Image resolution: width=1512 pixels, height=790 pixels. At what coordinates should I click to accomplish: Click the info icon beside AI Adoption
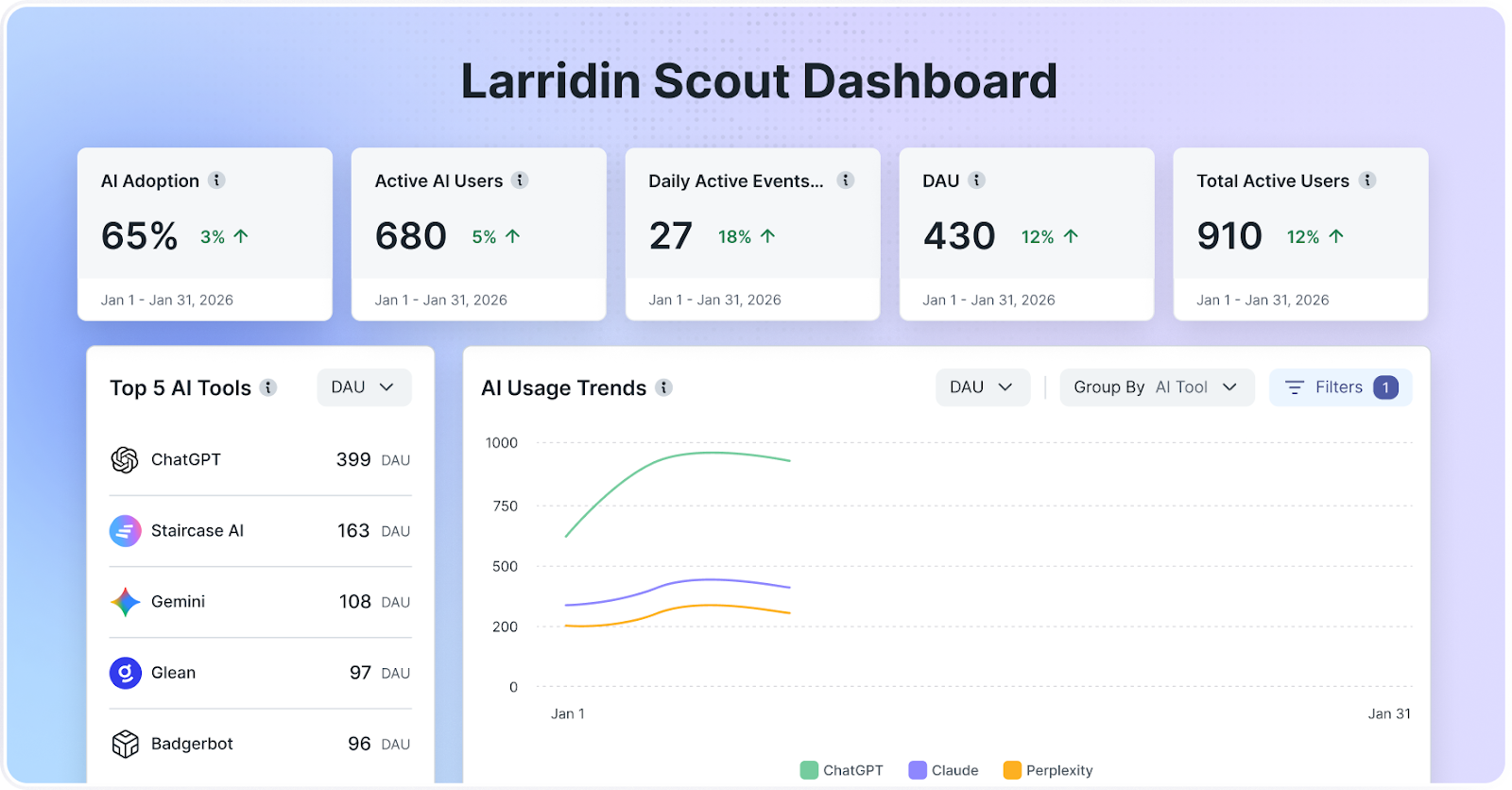pos(216,180)
